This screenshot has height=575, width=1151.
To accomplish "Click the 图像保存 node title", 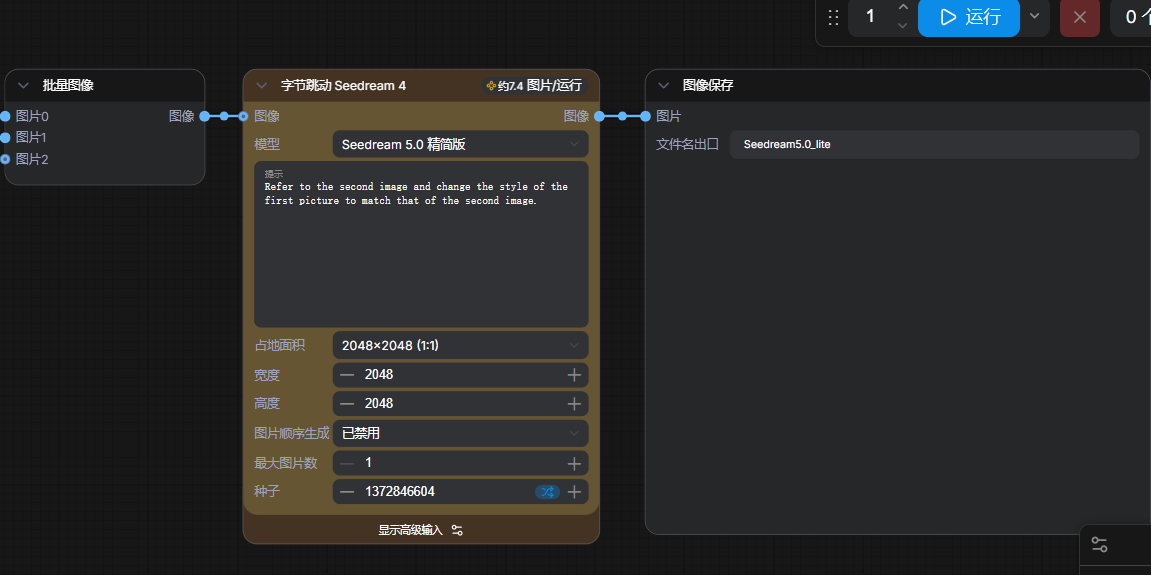I will 708,86.
